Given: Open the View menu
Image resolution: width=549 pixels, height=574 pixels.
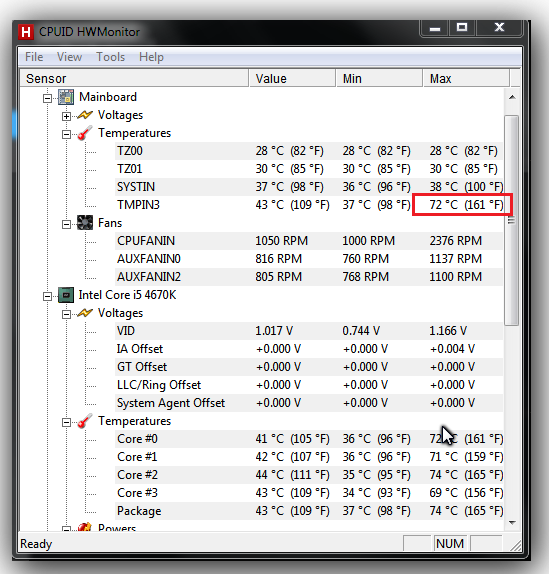Looking at the screenshot, I should pyautogui.click(x=69, y=57).
